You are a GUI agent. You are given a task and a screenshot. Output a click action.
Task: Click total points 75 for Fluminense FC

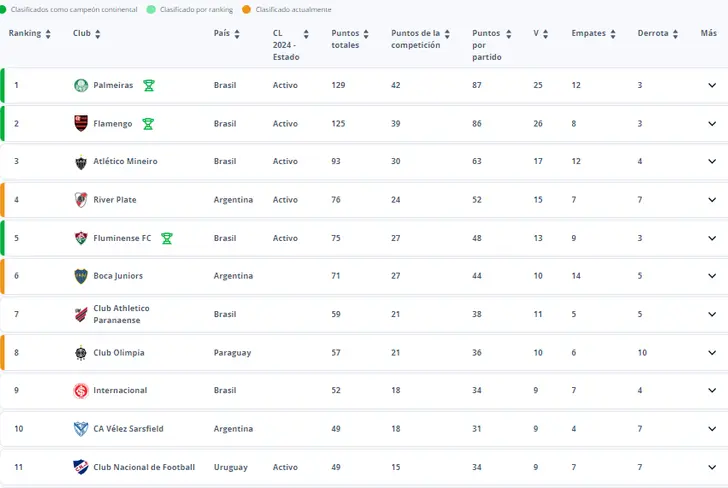(x=336, y=238)
